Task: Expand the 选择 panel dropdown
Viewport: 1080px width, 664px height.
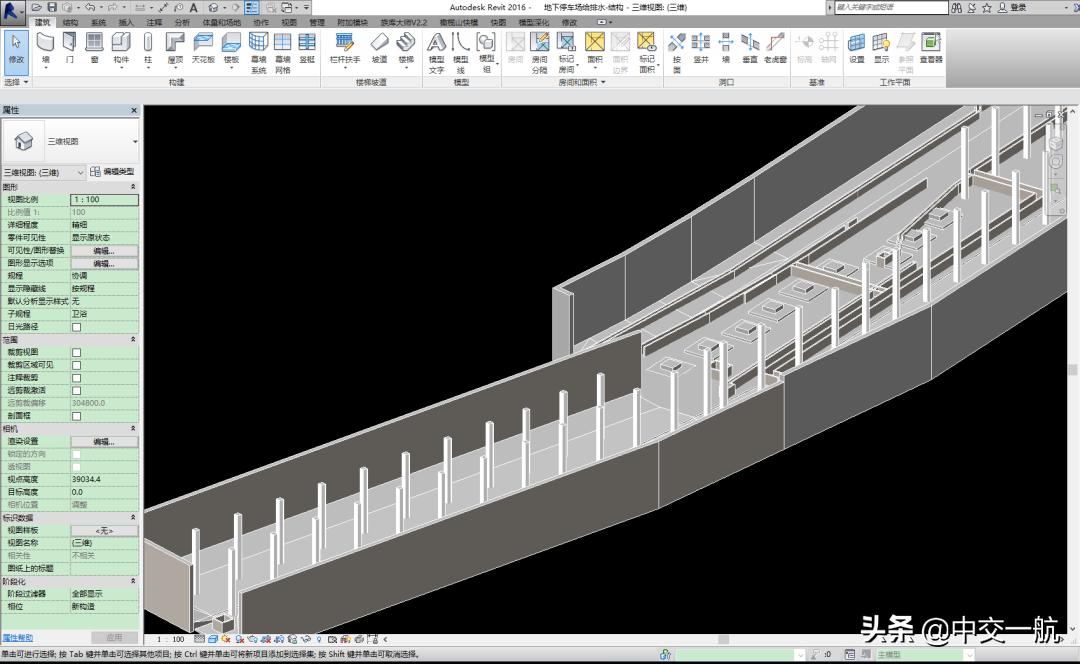Action: point(17,82)
